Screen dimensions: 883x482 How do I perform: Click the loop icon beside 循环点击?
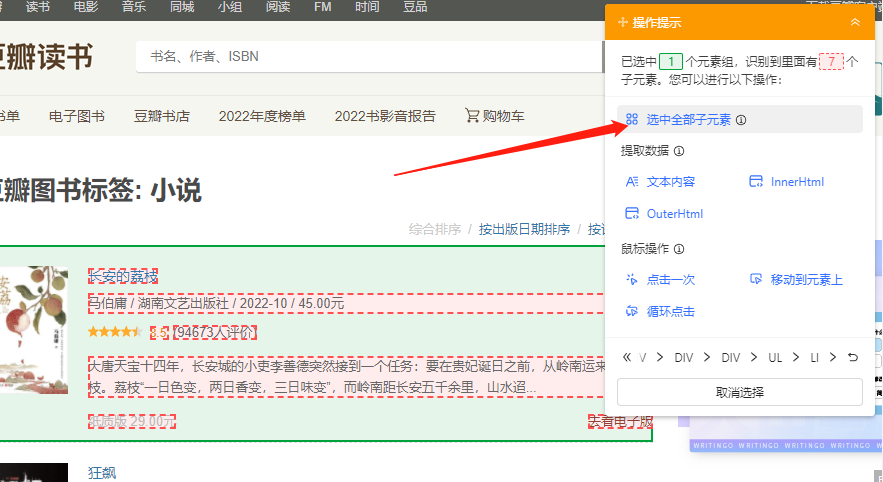tap(632, 311)
